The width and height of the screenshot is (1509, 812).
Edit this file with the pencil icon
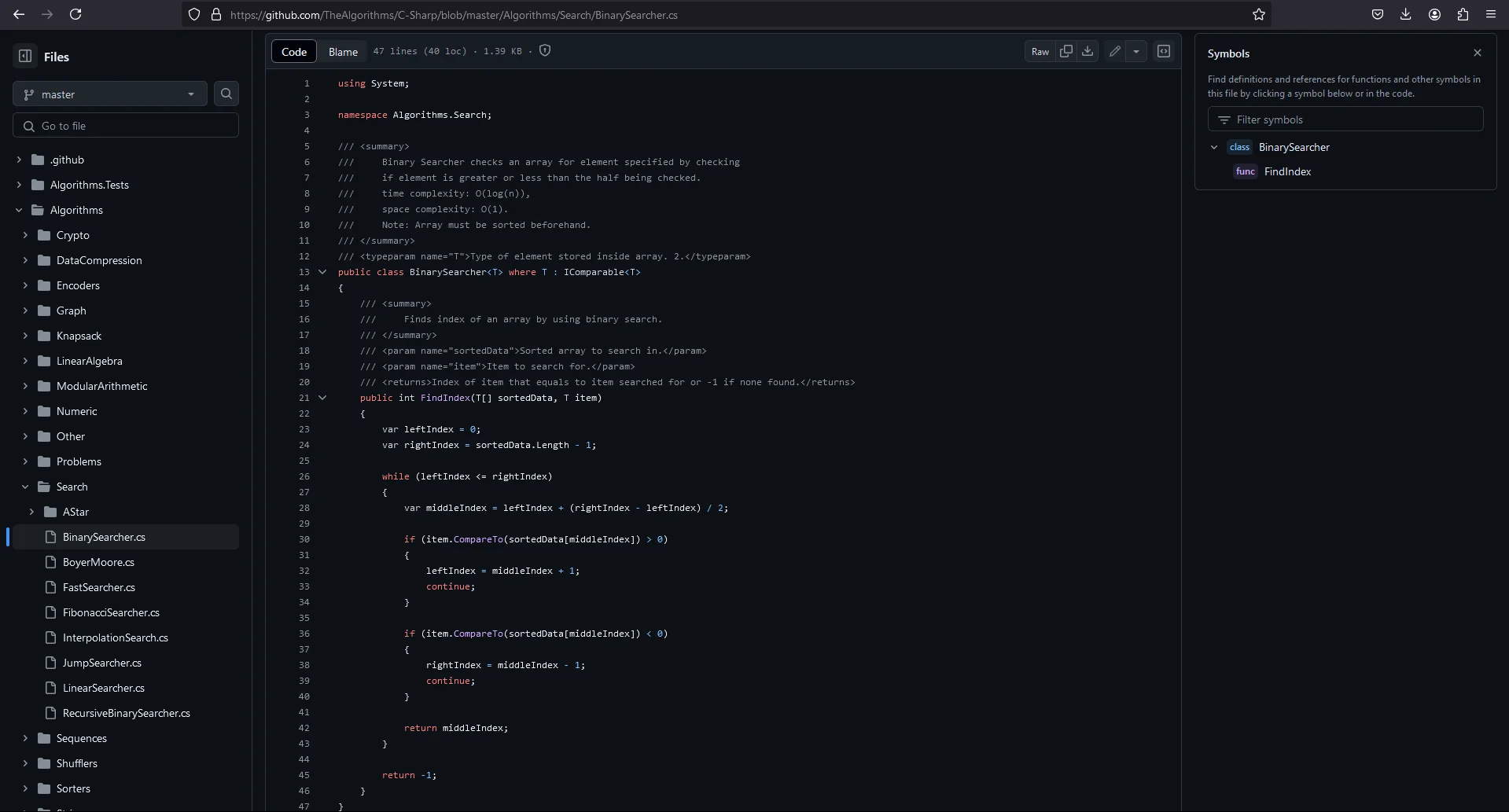(x=1115, y=51)
